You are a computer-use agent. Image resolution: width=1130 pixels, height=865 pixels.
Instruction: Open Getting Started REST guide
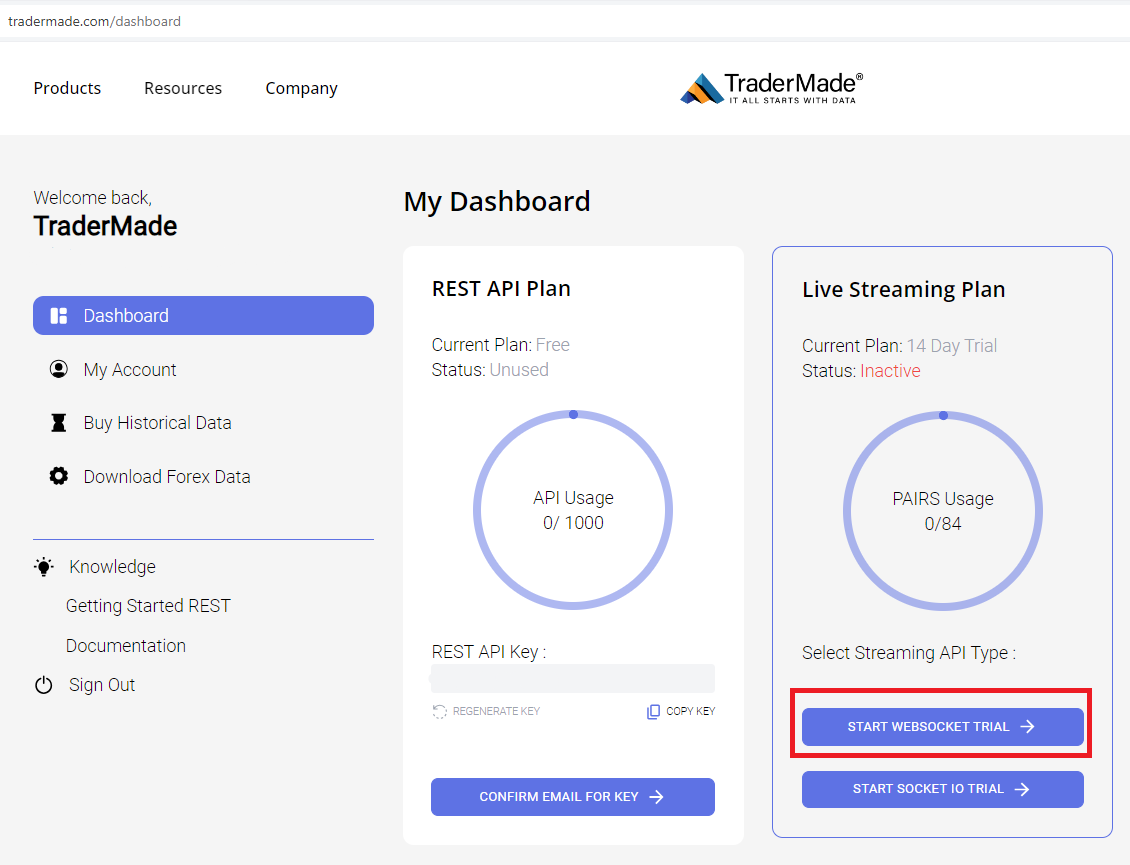point(148,606)
